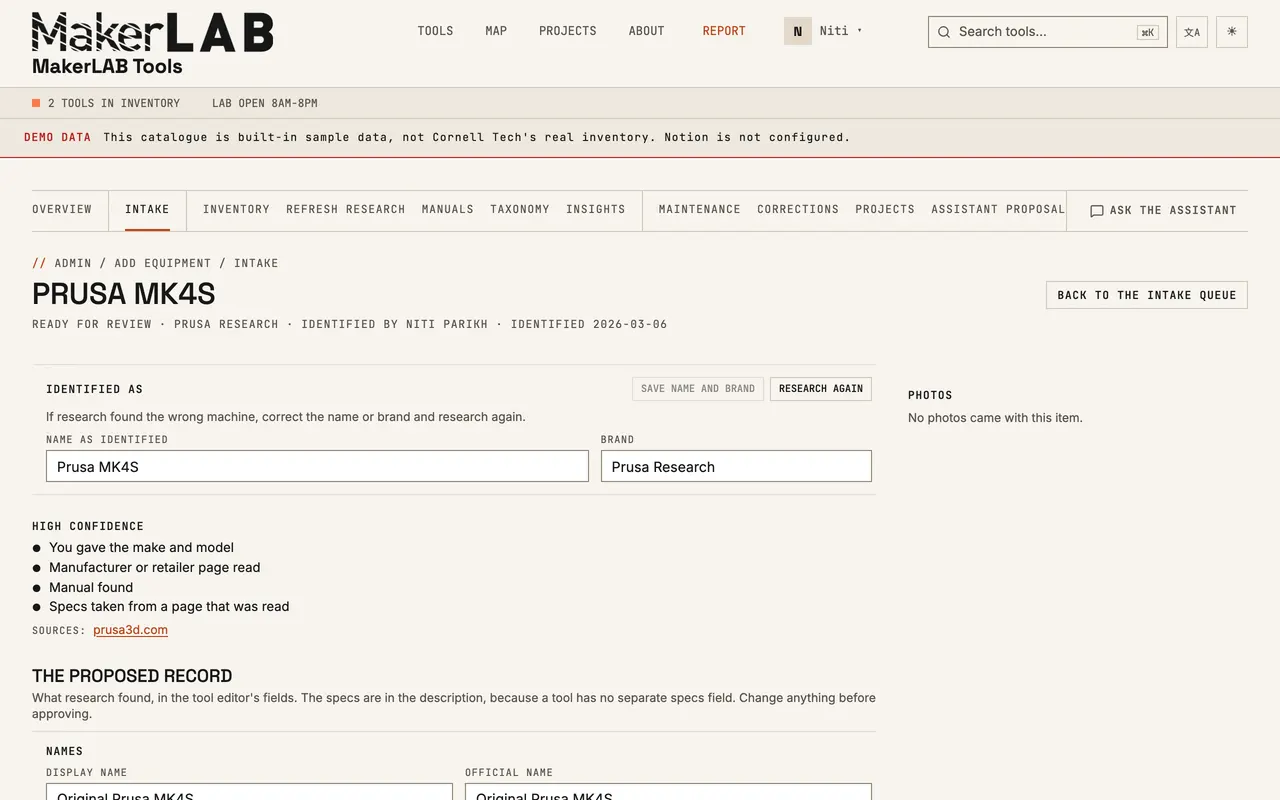This screenshot has height=800, width=1280.
Task: Click the Research Again button
Action: pyautogui.click(x=821, y=389)
